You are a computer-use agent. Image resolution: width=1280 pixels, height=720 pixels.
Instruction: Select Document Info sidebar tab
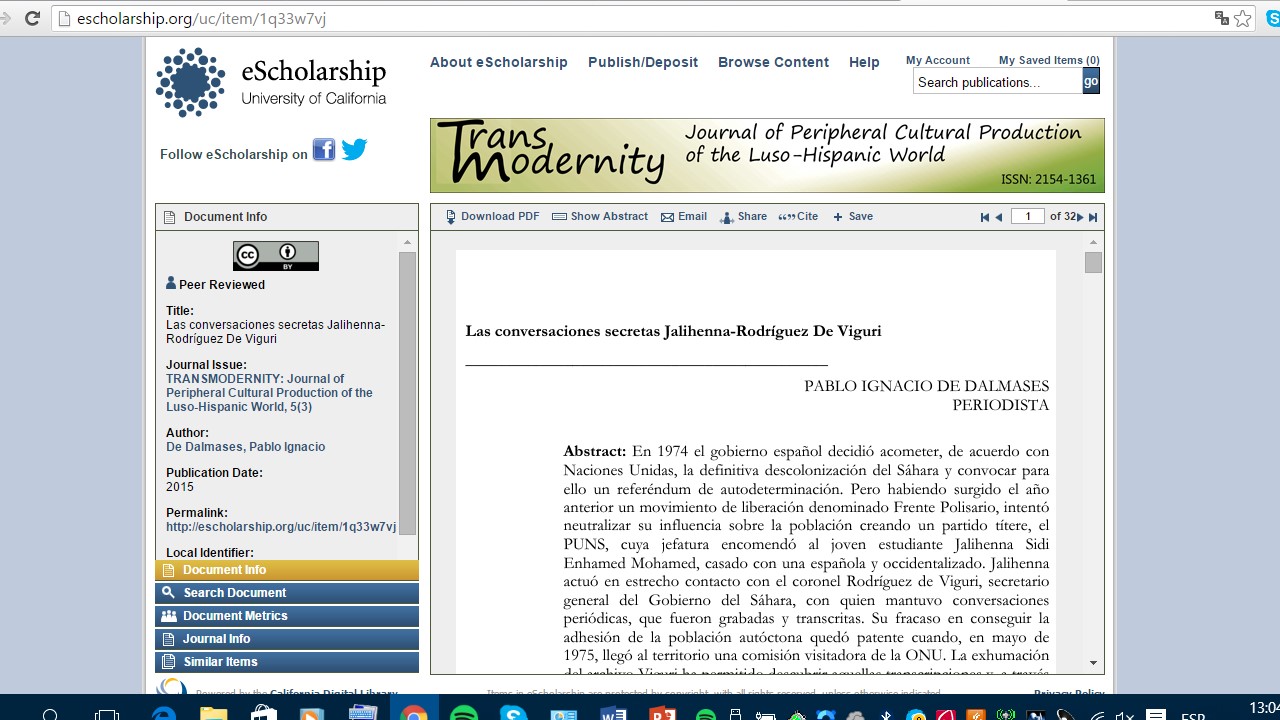(x=287, y=570)
